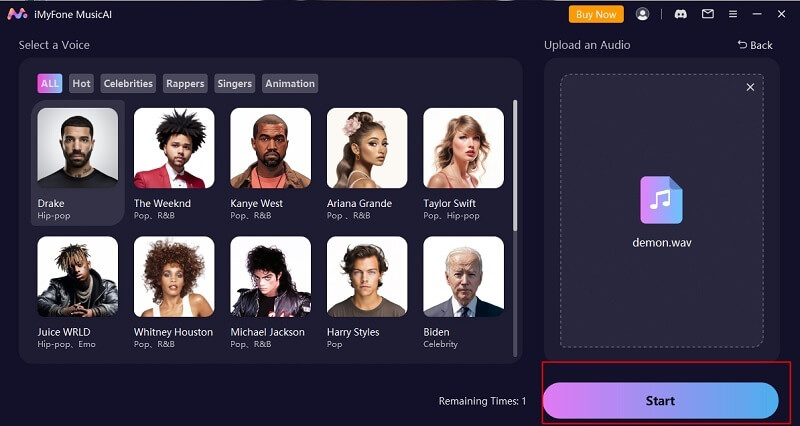Viewport: 800px width, 426px height.
Task: Click the Hip-pop, Emo genre label
Action: point(66,344)
